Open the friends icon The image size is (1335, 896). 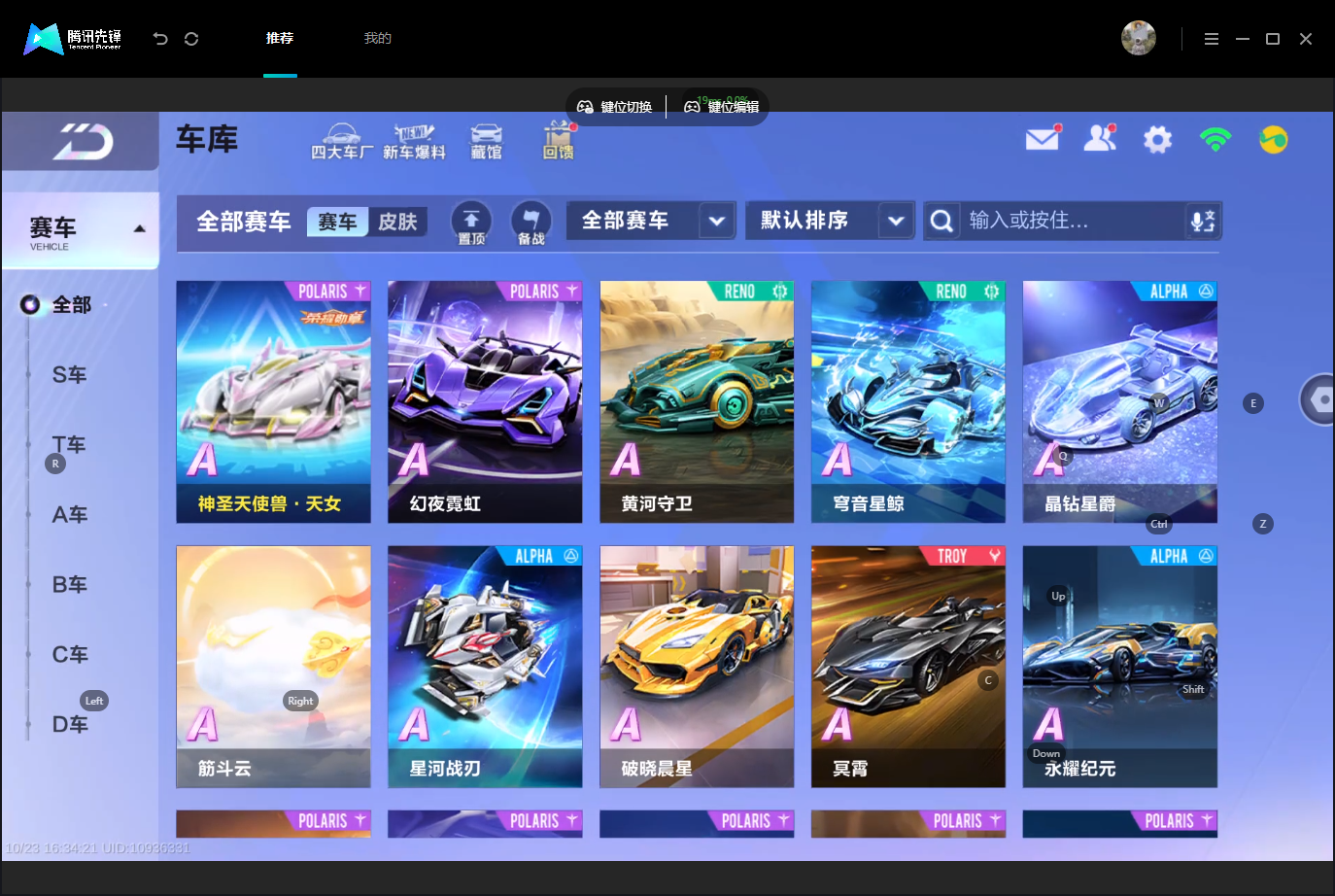(x=1100, y=138)
